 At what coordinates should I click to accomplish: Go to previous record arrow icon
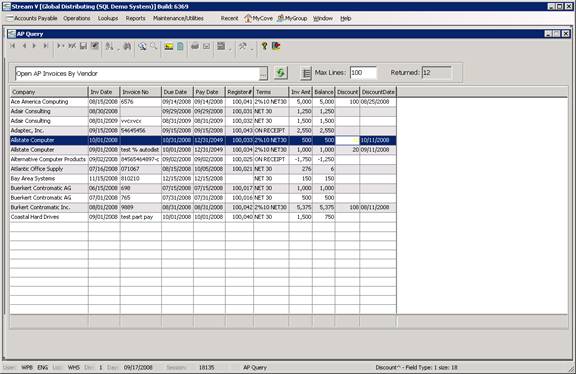tap(24, 46)
